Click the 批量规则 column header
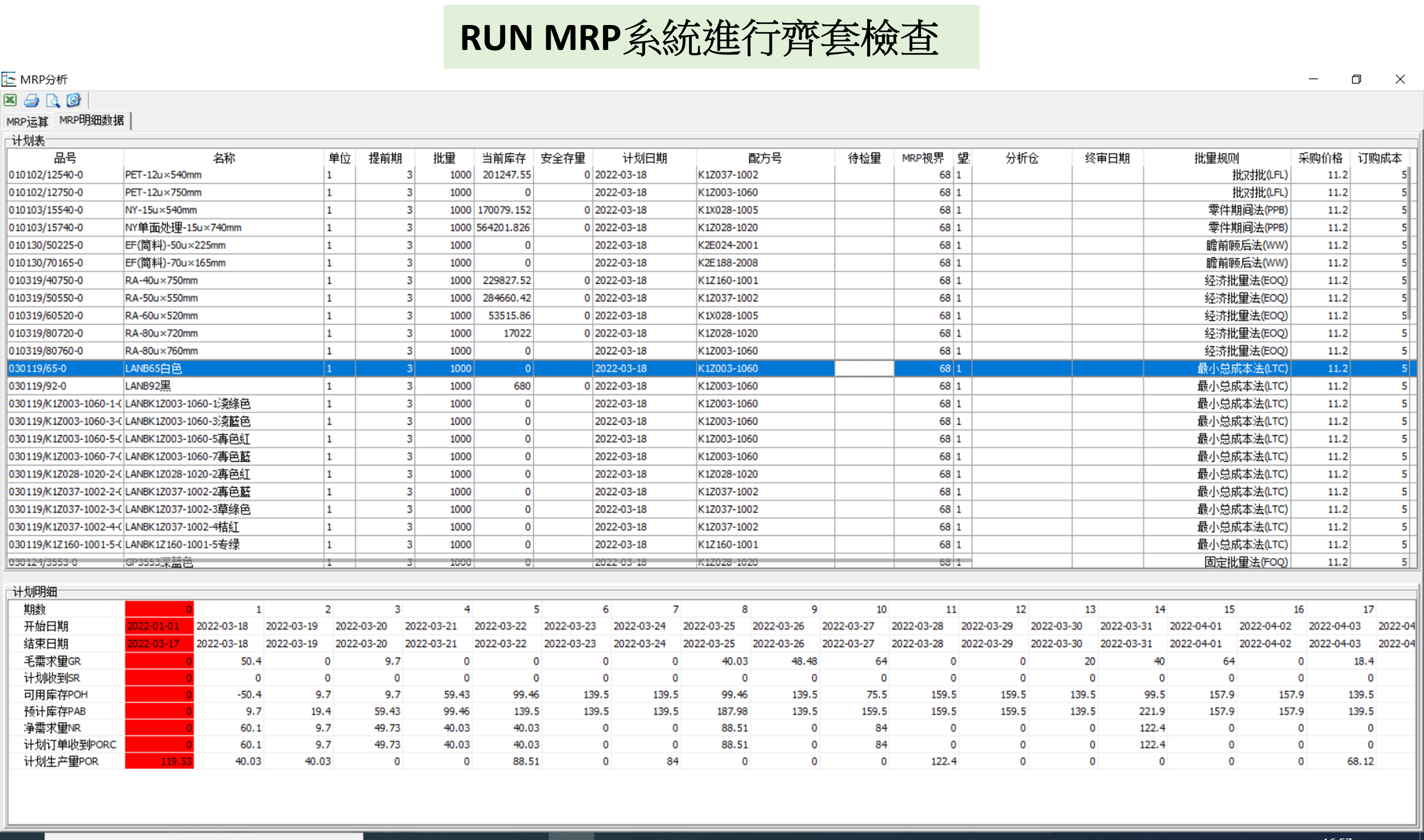This screenshot has width=1424, height=840. point(1216,158)
